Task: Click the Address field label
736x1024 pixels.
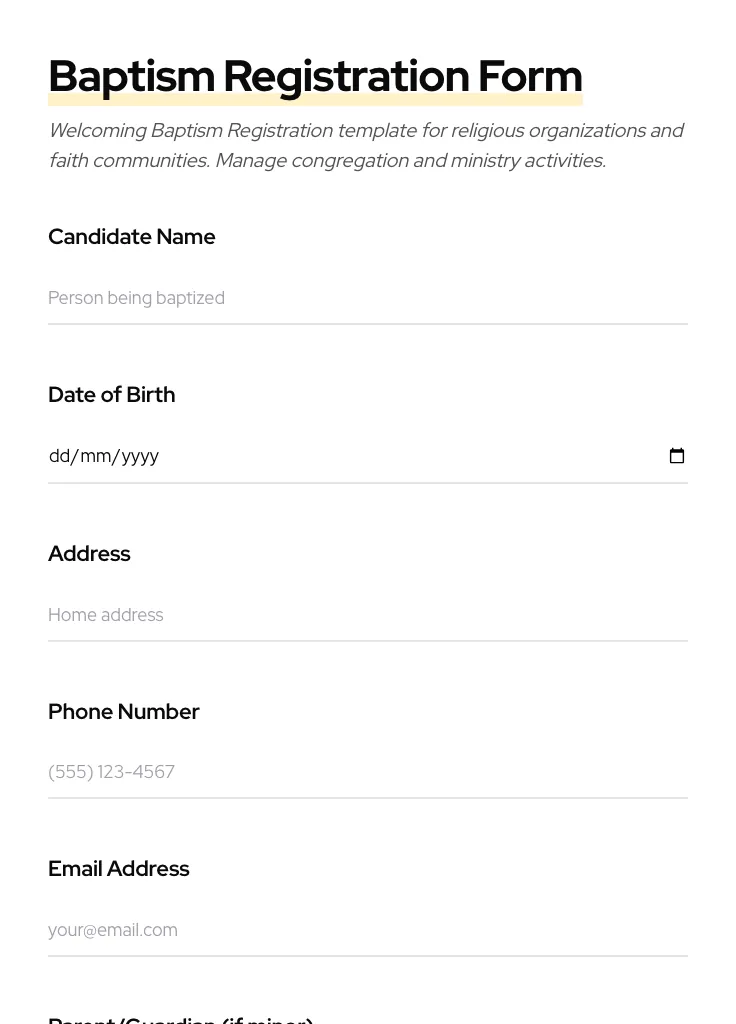Action: [89, 554]
